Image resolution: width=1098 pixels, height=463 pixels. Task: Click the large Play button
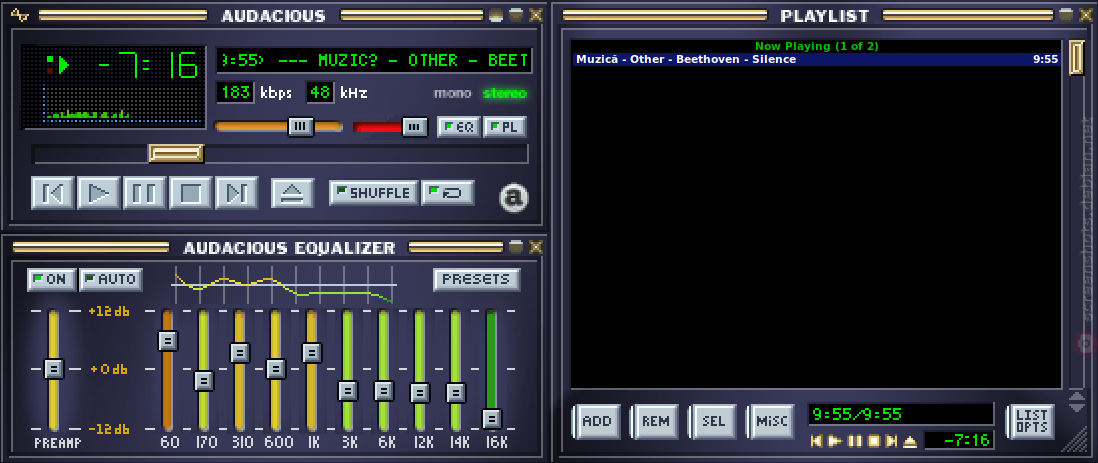[99, 193]
